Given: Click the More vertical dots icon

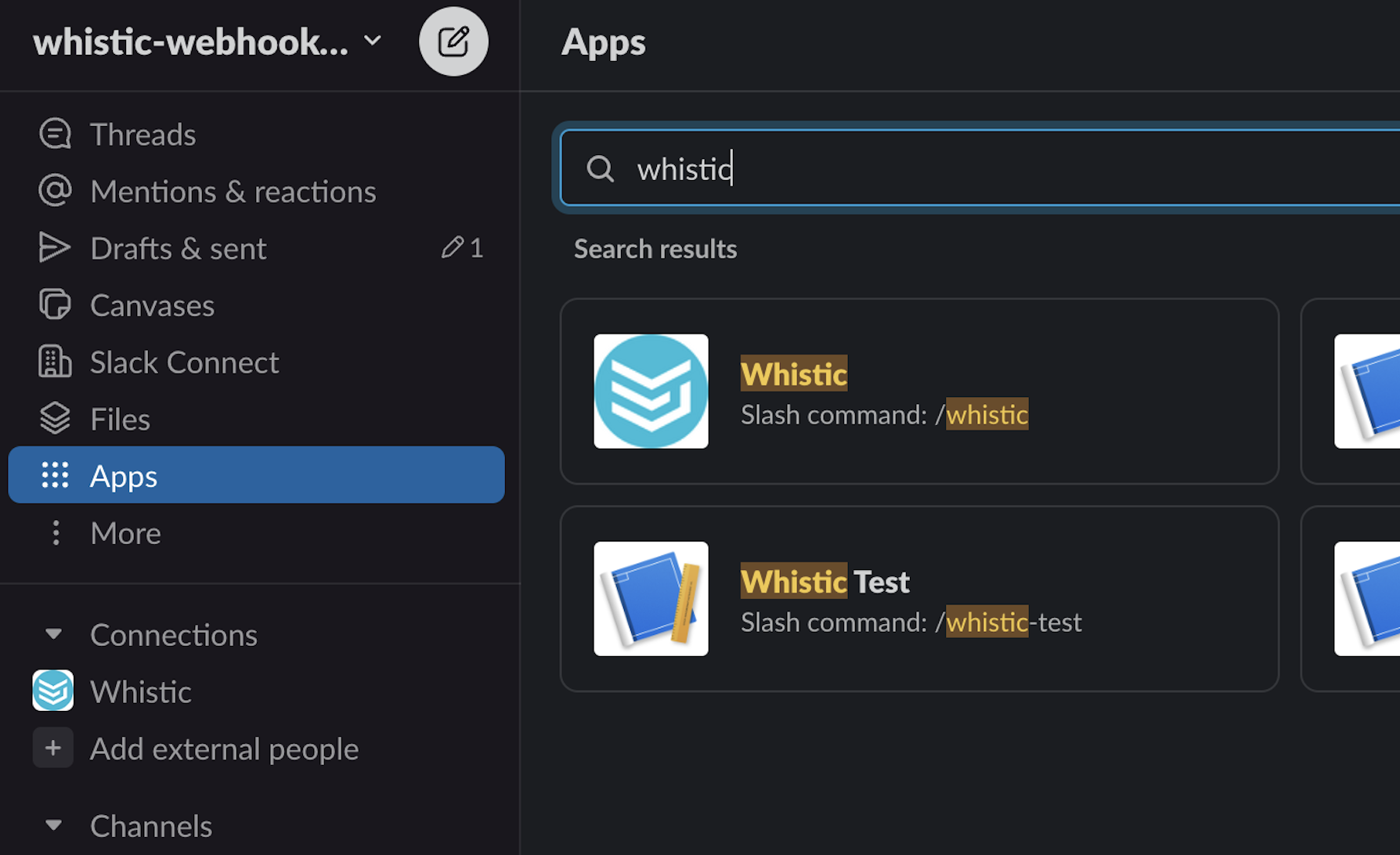Looking at the screenshot, I should pos(56,532).
